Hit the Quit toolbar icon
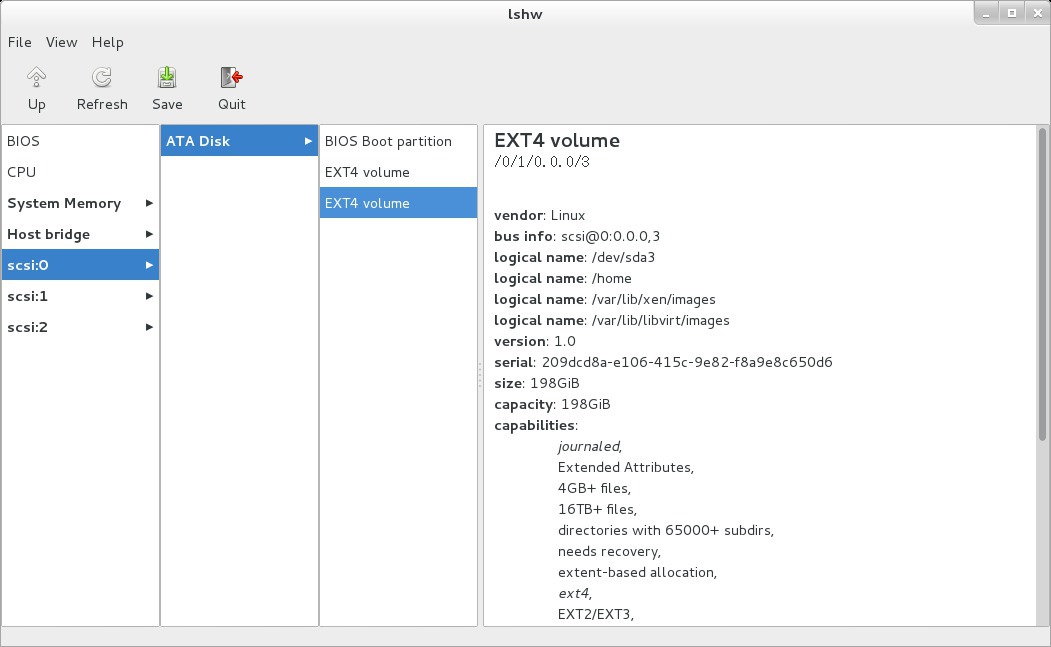The image size is (1051, 647). click(x=231, y=78)
